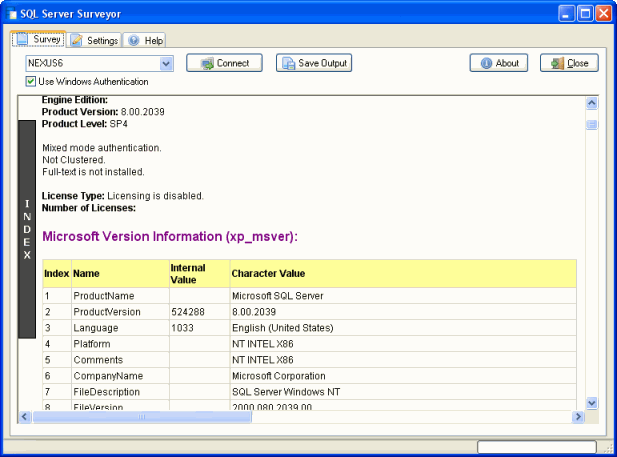Open the vertical INDEX side panel
This screenshot has height=457, width=617.
pos(27,229)
